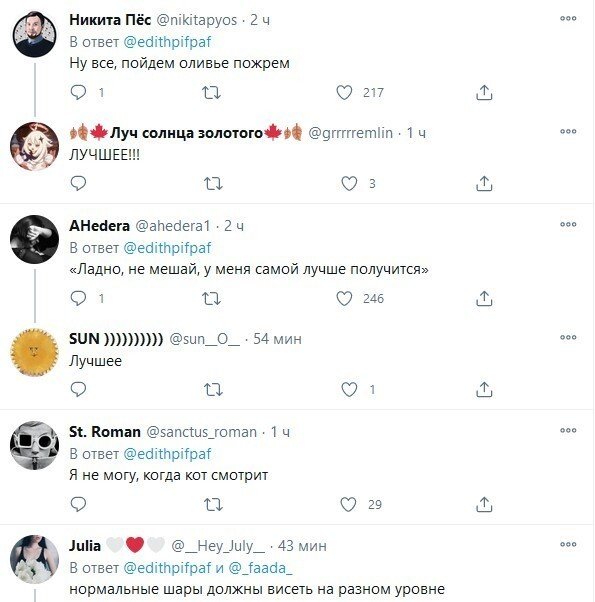Share Никита Пёс's tweet

click(484, 93)
